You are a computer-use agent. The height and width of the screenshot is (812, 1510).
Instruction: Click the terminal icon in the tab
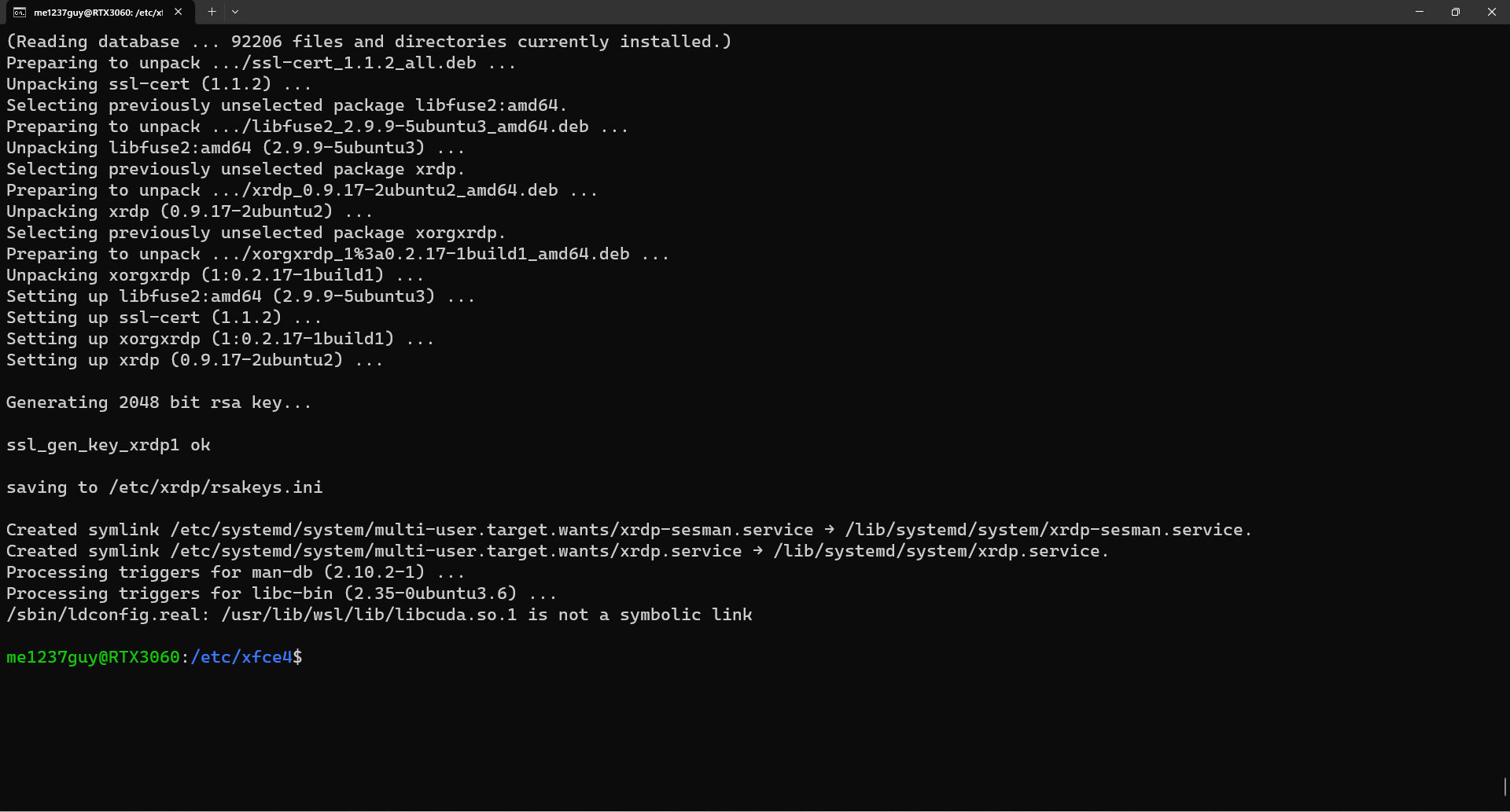click(x=20, y=12)
